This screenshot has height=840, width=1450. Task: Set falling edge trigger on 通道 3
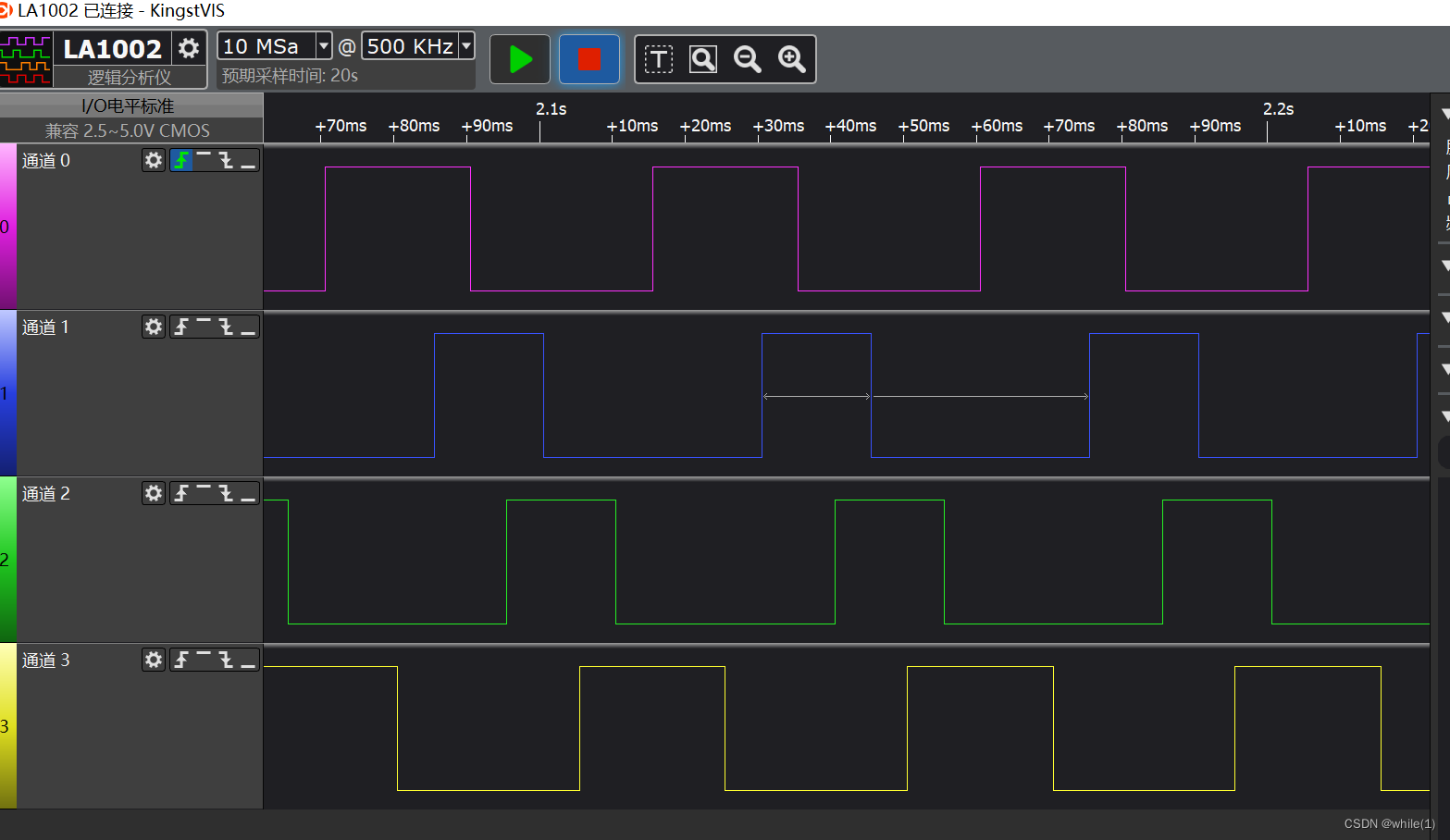[226, 660]
